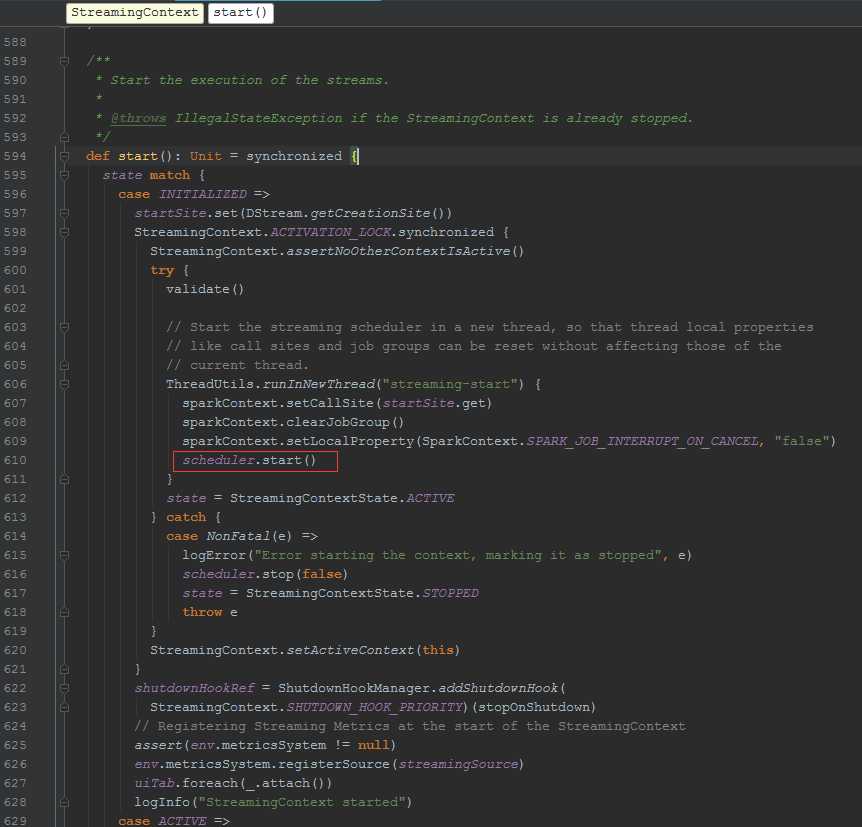Click 'uiTab' on line 627
862x827 pixels.
coord(154,783)
